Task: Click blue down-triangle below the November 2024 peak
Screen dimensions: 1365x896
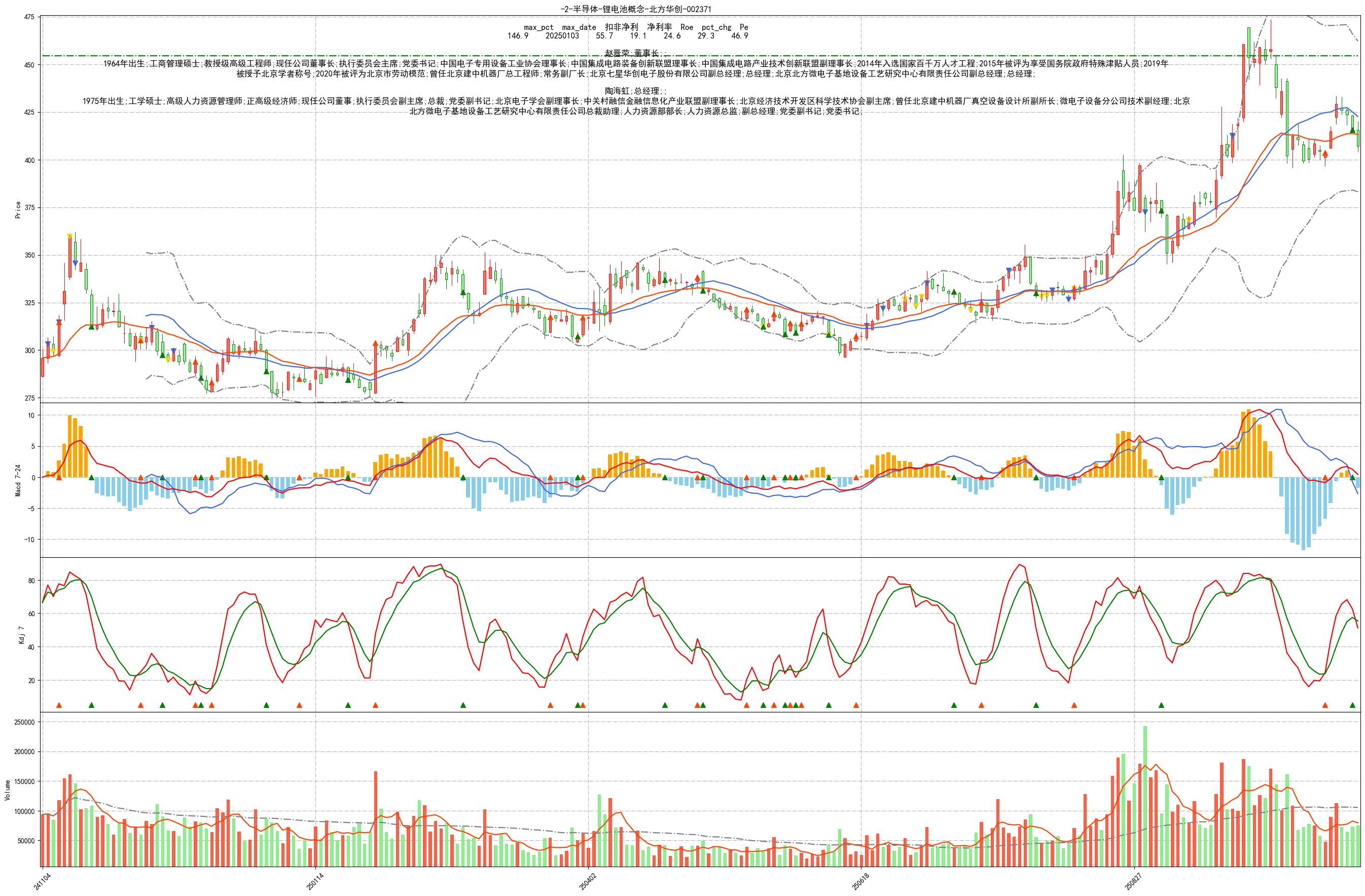Action: click(75, 263)
